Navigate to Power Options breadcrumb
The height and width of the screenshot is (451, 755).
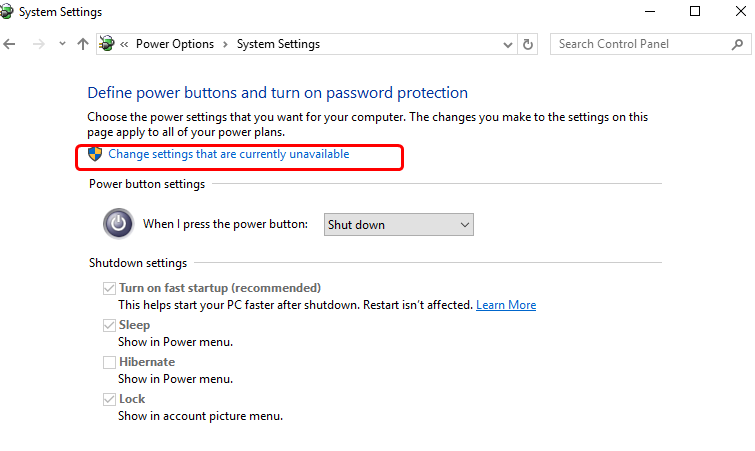point(174,44)
